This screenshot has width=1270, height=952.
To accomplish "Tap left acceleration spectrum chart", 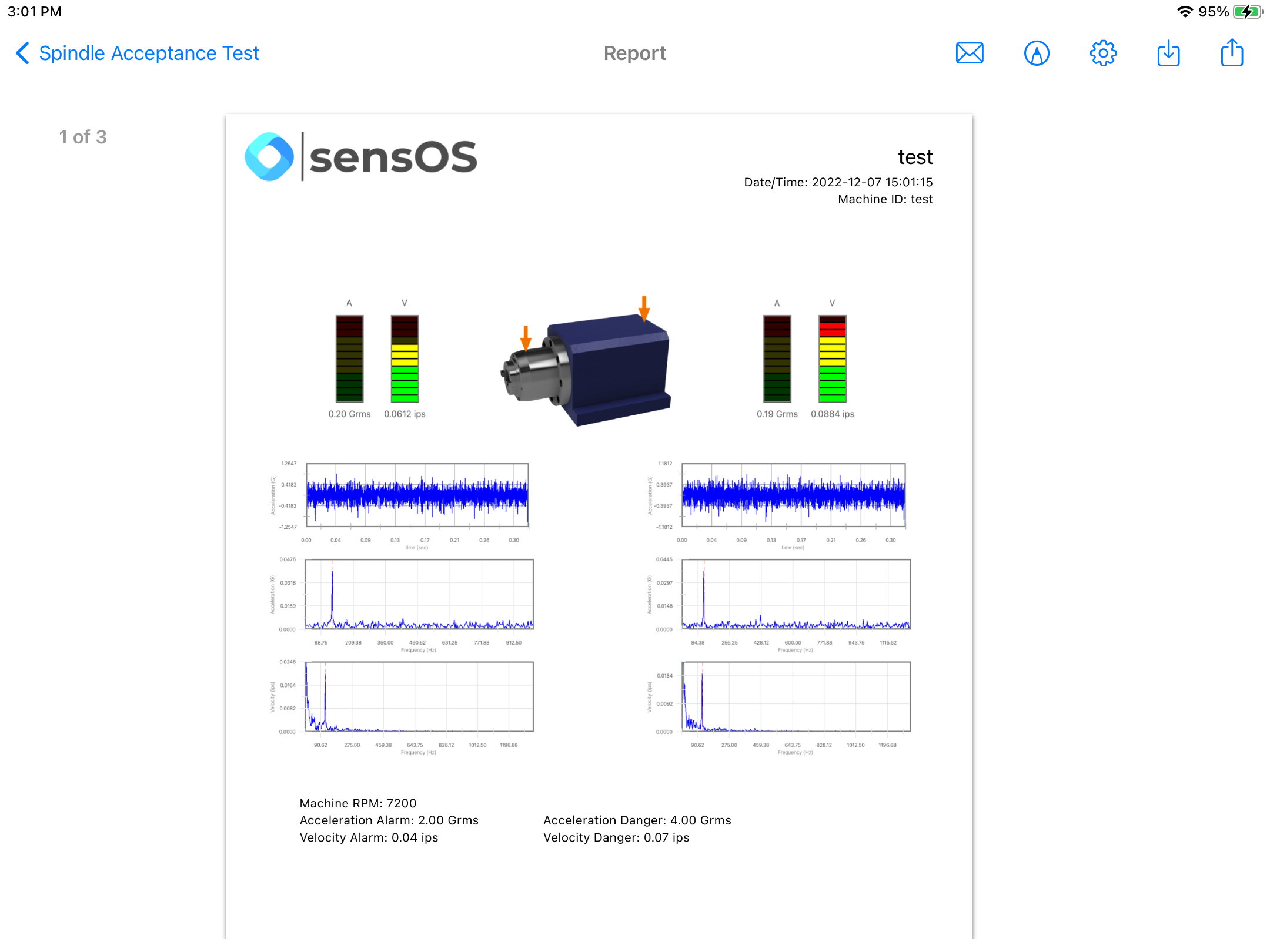I will 419,594.
